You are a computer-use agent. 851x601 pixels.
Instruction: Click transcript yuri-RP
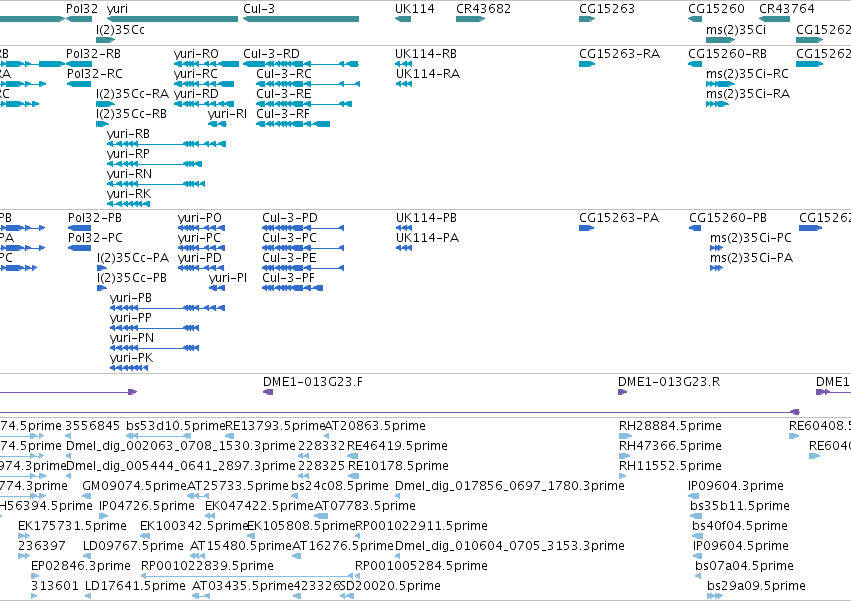128,154
